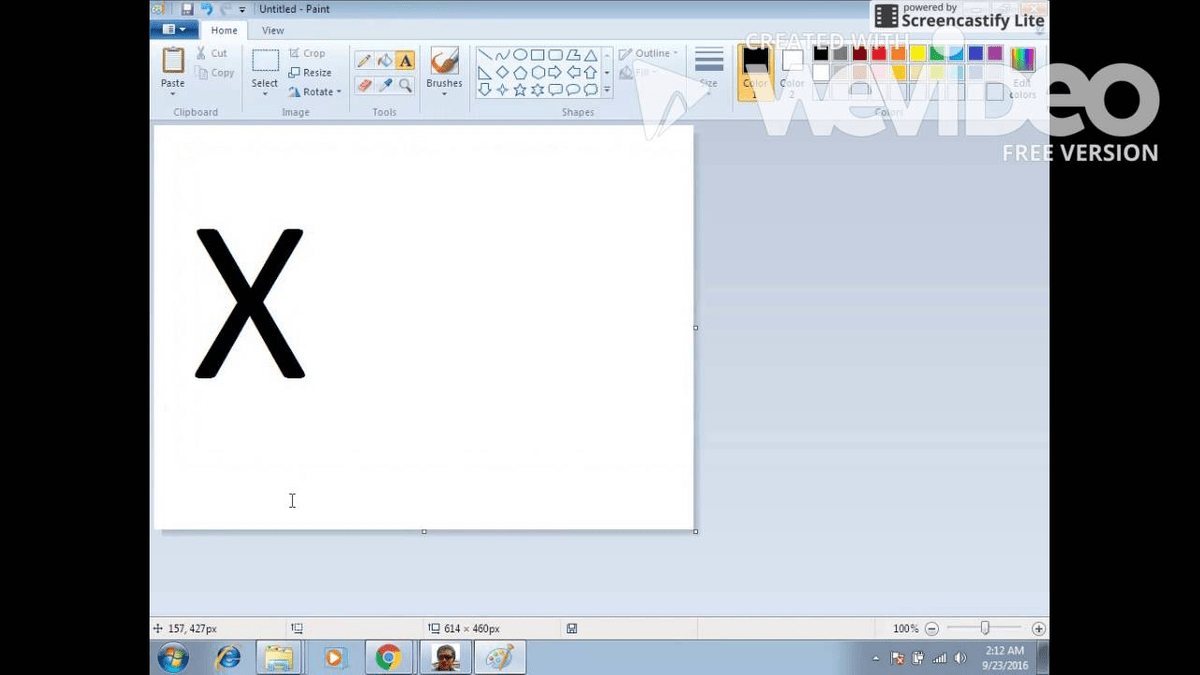Open the Customize Quick Access Toolbar dropdown
Image resolution: width=1200 pixels, height=675 pixels.
pos(242,9)
